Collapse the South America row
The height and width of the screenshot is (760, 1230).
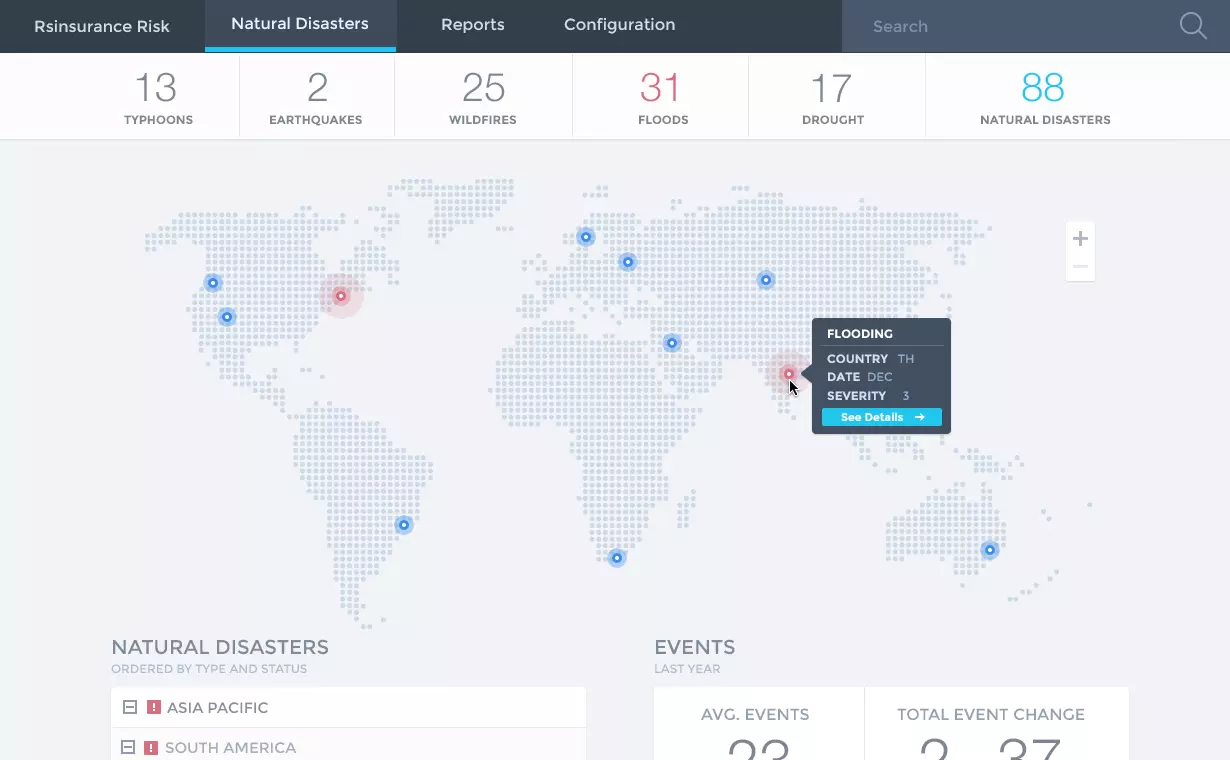pos(127,747)
